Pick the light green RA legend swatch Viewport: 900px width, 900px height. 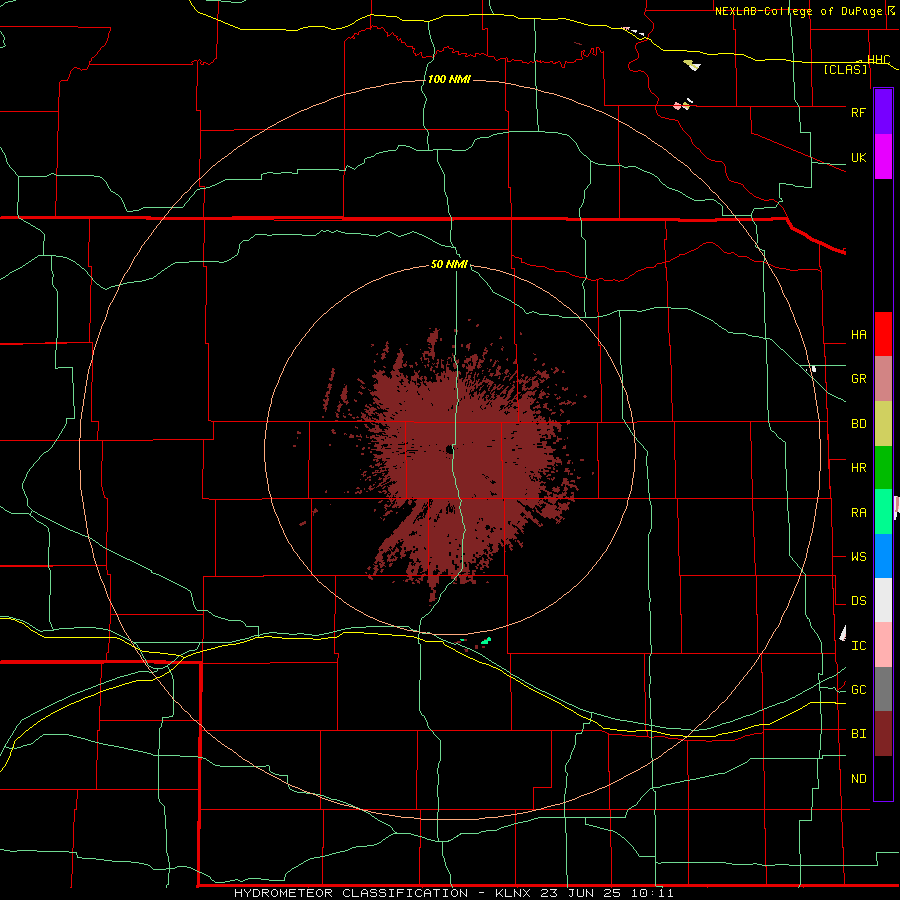click(x=883, y=512)
